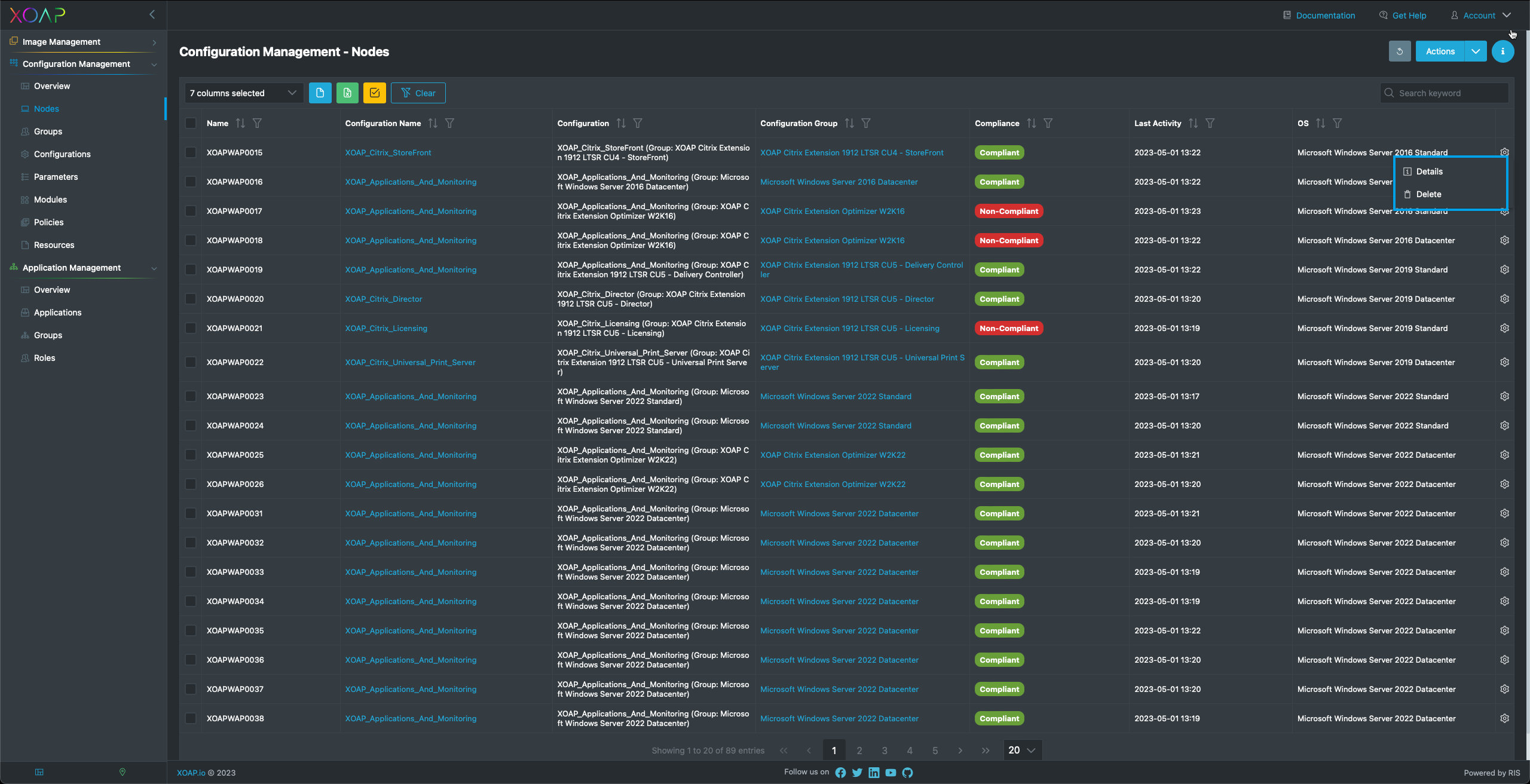This screenshot has height=784, width=1530.
Task: Open XOAP YouTube icon in footer
Action: 891,773
